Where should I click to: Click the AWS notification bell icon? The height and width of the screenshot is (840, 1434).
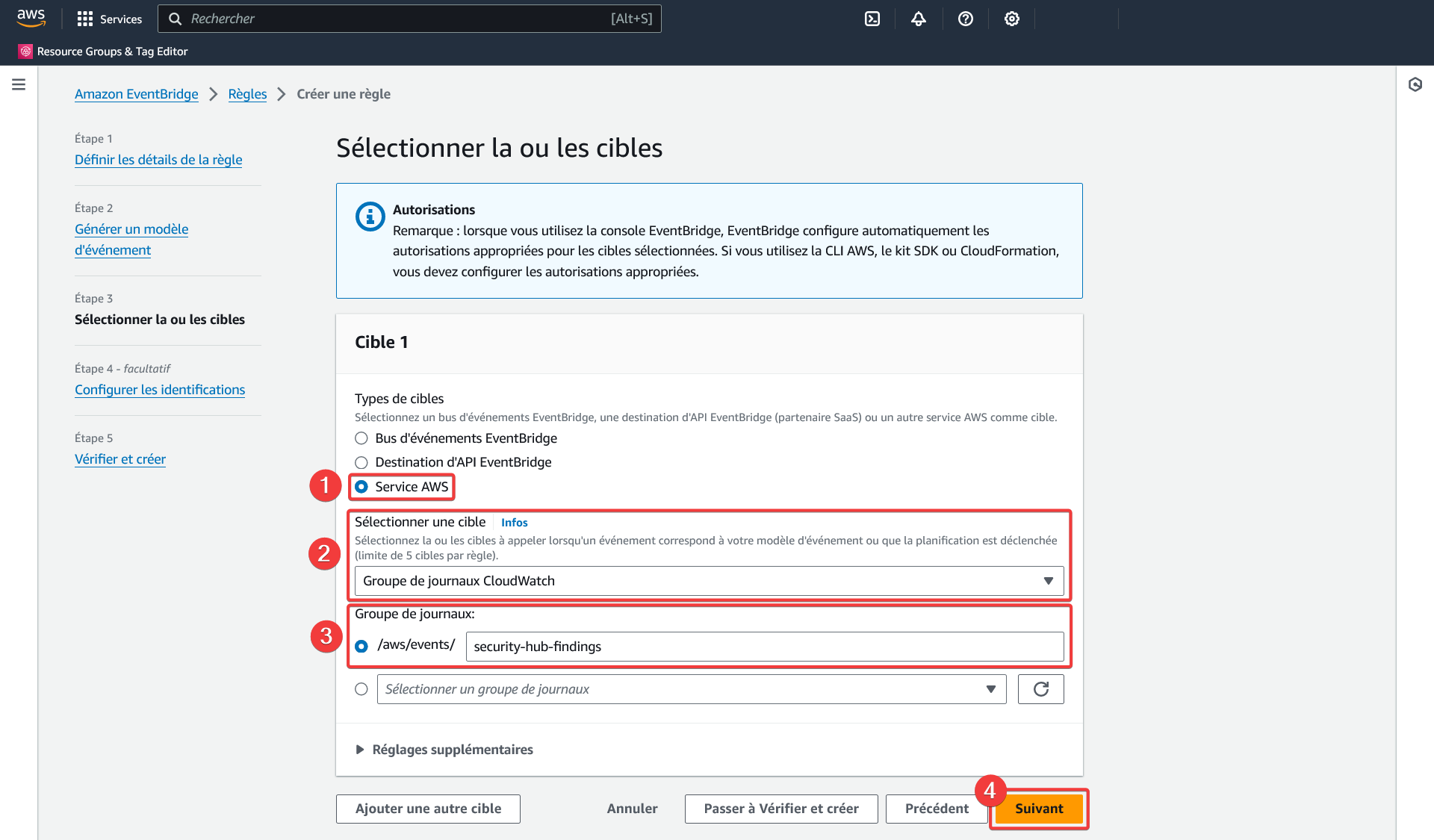pos(919,18)
